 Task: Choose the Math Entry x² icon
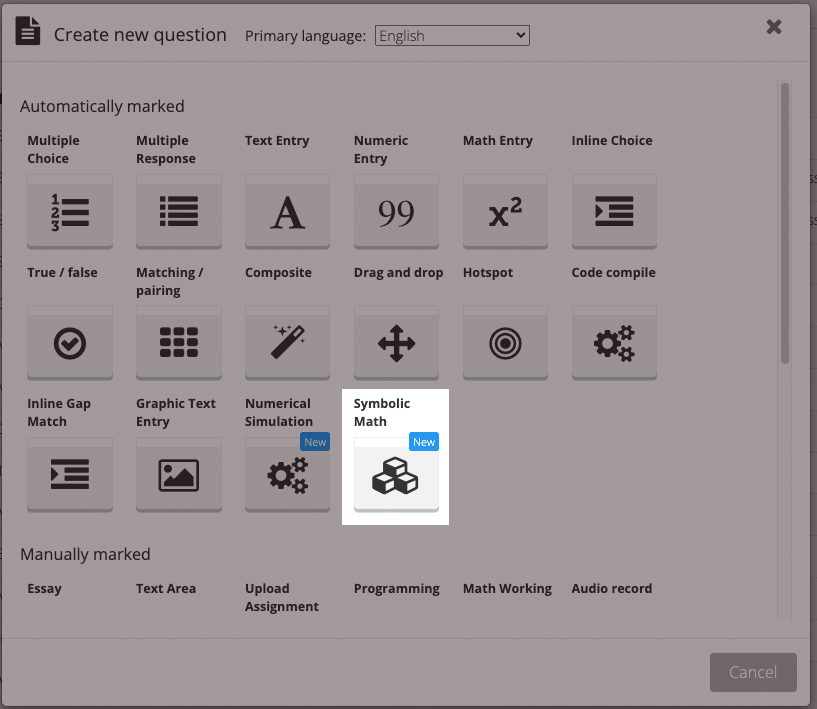point(505,212)
